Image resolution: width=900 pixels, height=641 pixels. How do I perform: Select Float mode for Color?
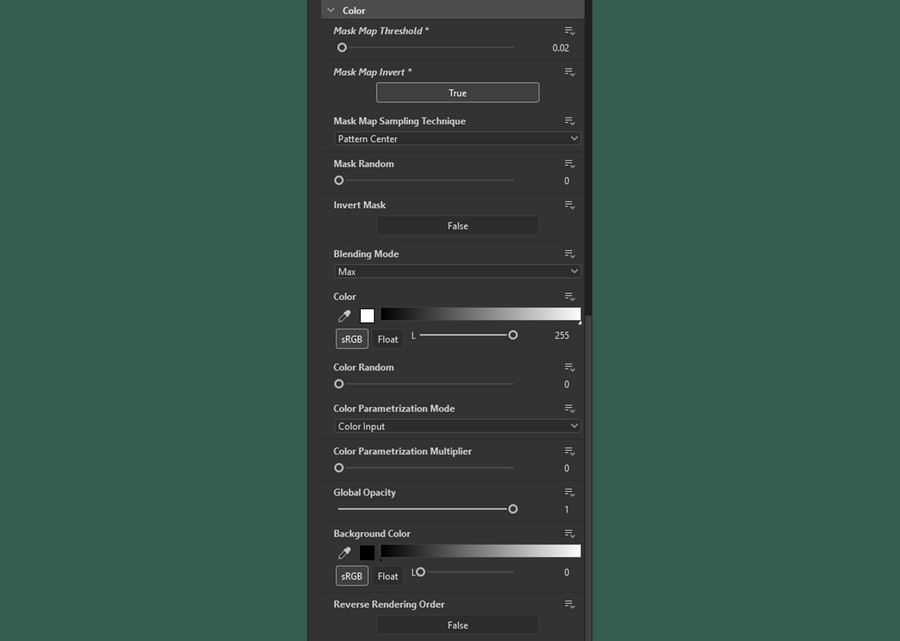pos(387,339)
